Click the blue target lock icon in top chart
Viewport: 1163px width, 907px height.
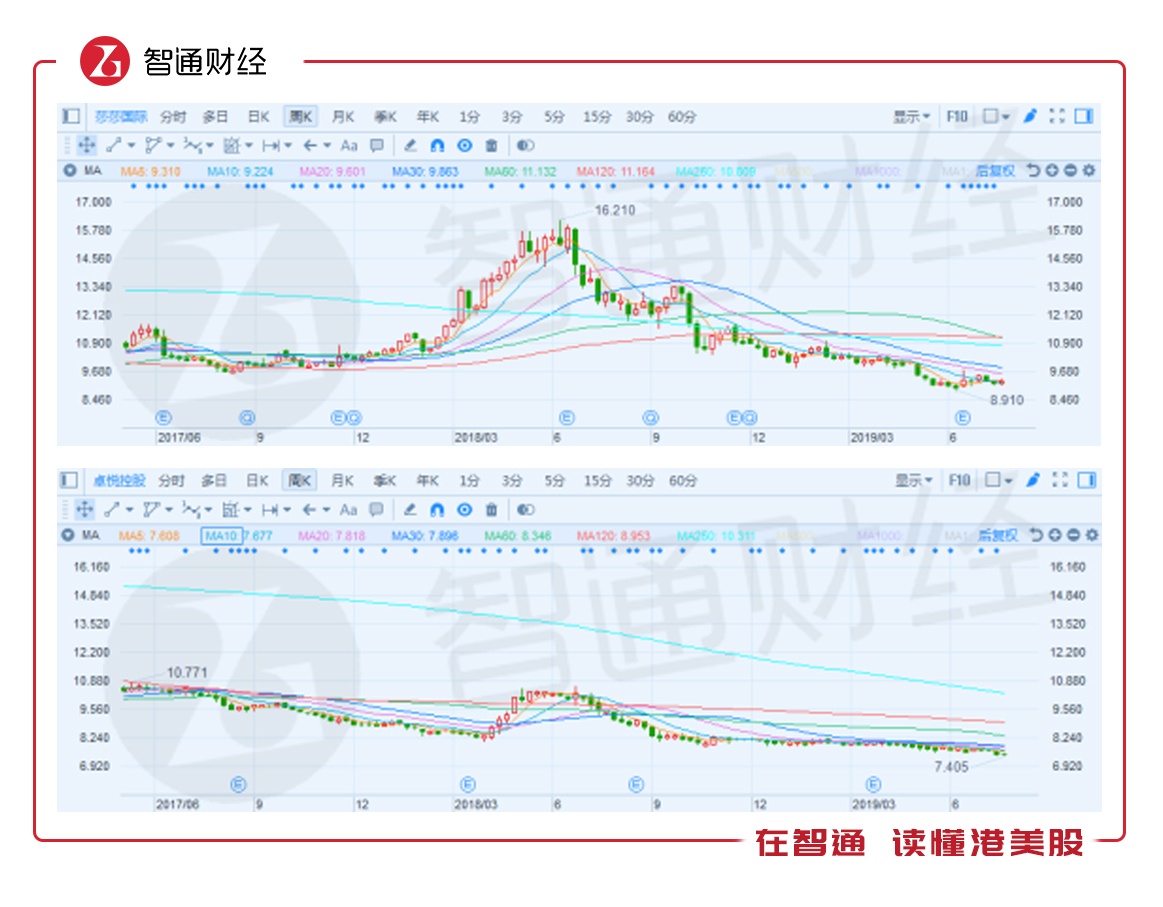465,145
